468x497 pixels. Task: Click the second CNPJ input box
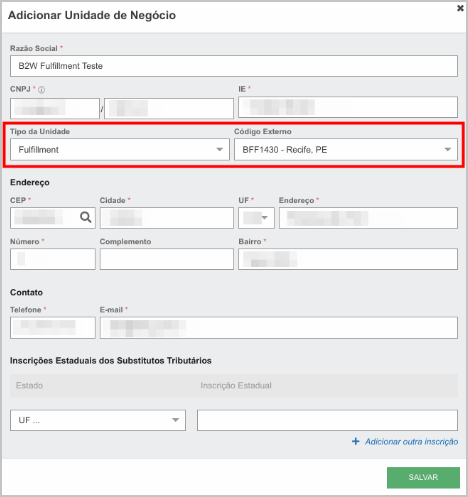tap(169, 108)
